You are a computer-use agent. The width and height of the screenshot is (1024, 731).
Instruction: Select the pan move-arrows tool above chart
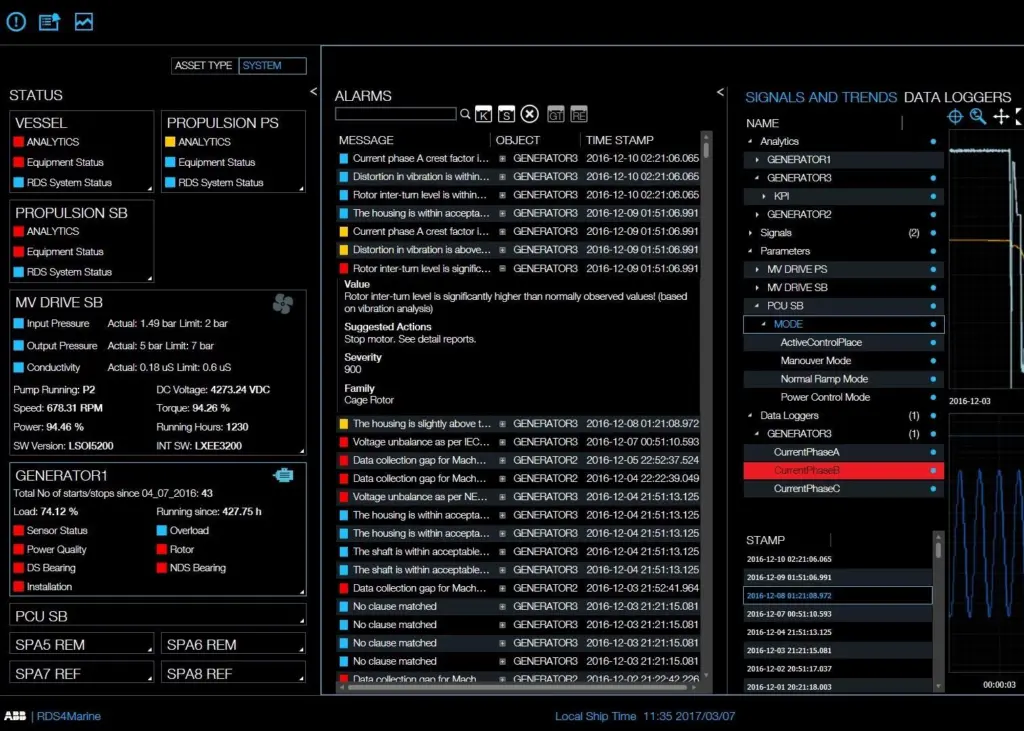1000,116
